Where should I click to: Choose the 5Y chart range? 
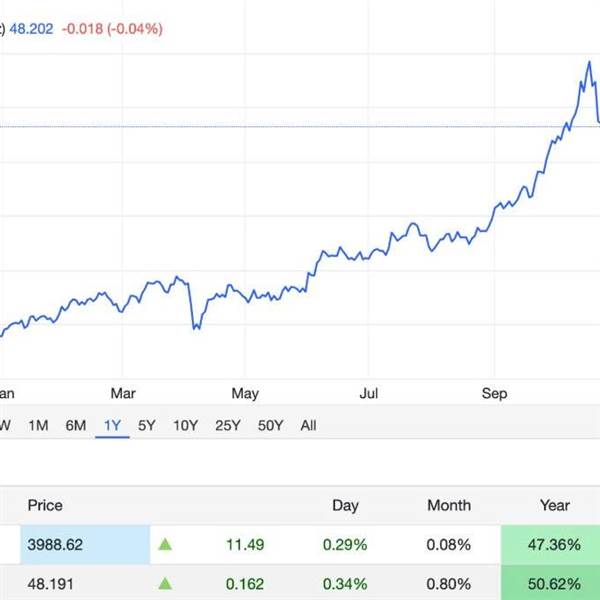(x=147, y=425)
